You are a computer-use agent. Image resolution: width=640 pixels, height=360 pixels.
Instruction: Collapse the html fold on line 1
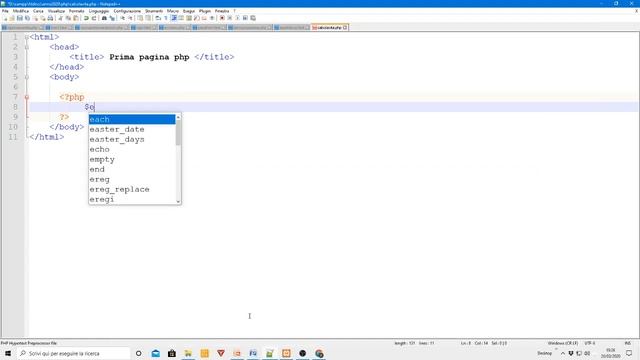coord(27,37)
